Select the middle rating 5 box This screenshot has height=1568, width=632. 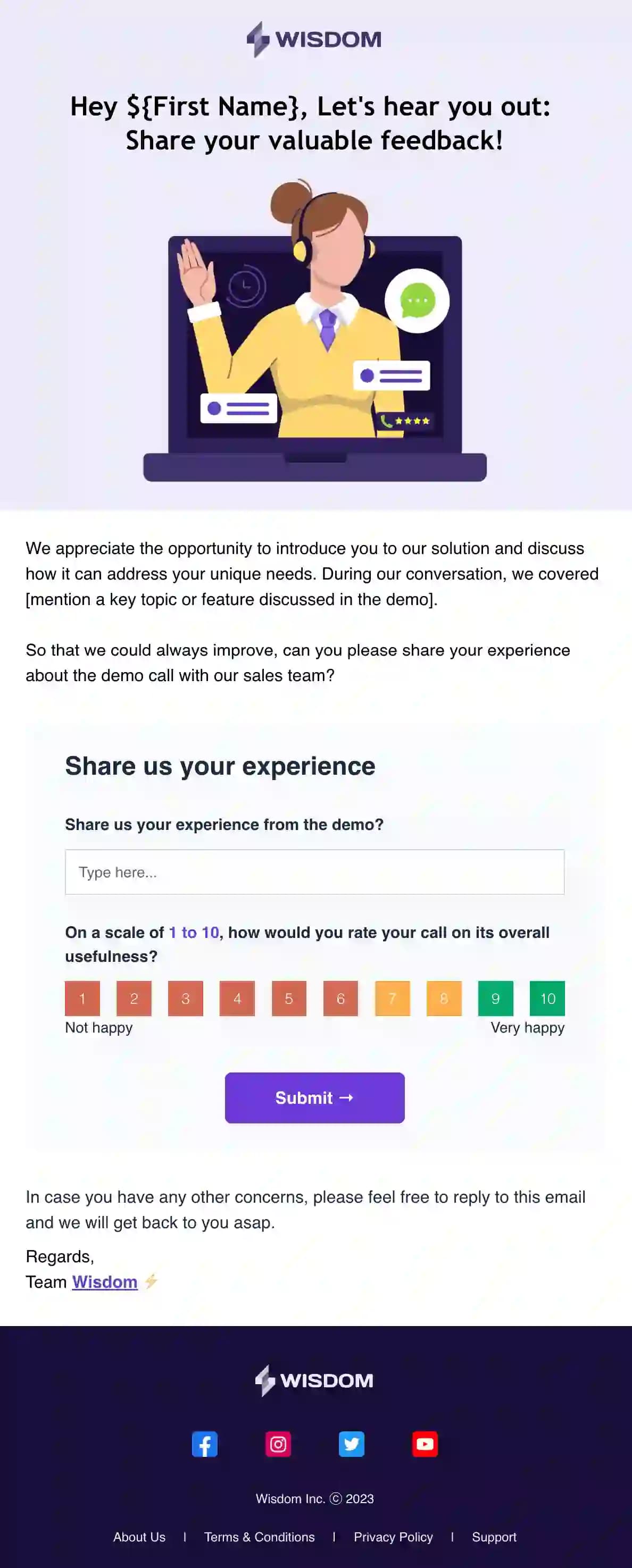click(289, 999)
